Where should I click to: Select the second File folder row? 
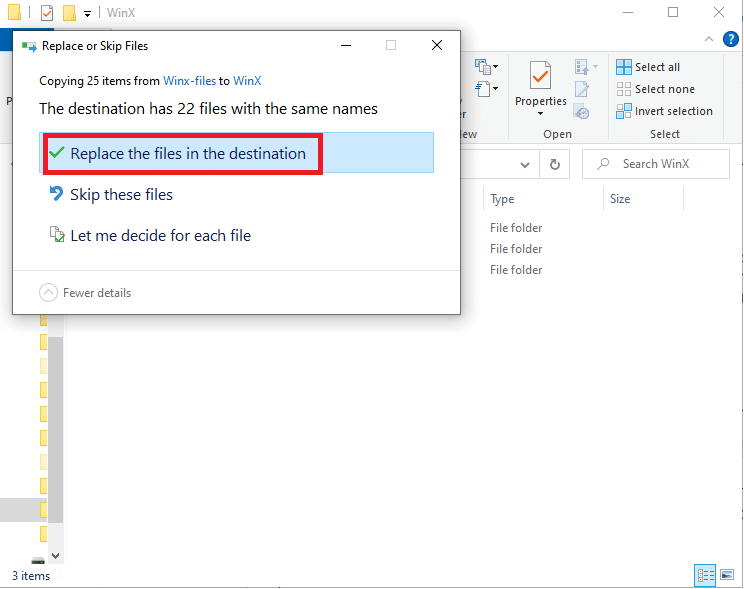point(516,249)
